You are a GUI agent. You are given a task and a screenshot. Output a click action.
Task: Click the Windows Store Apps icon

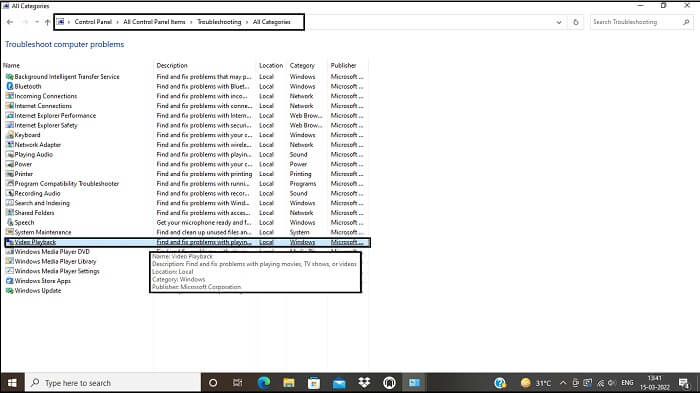9,281
